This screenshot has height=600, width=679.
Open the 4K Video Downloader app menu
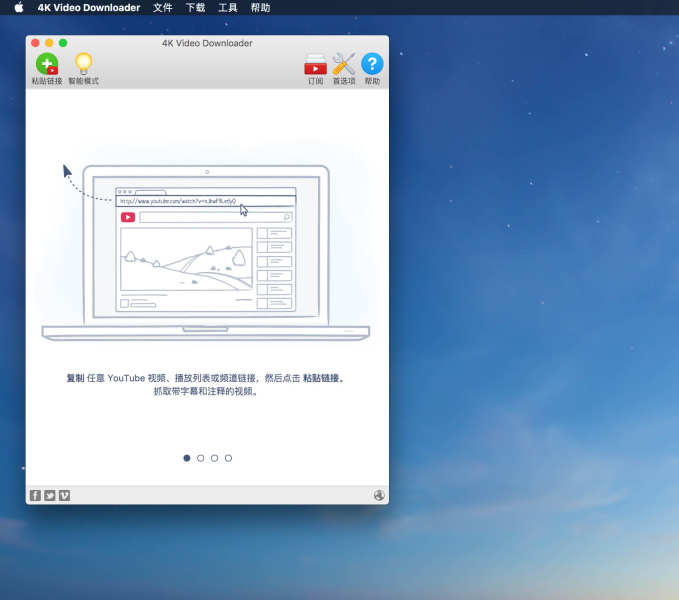tap(89, 7)
